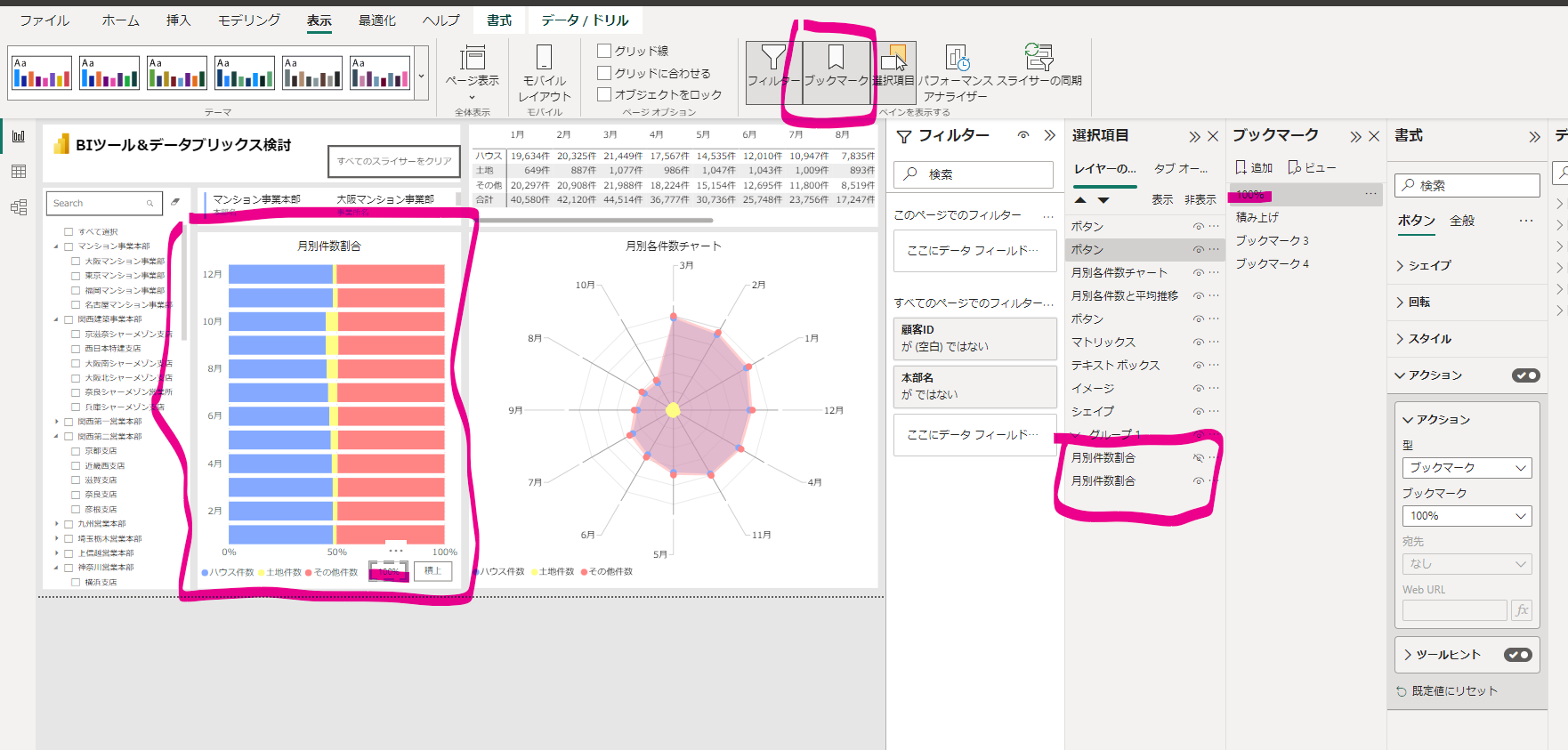This screenshot has width=1568, height=750.
Task: Switch to Mobile Layout
Action: click(544, 73)
